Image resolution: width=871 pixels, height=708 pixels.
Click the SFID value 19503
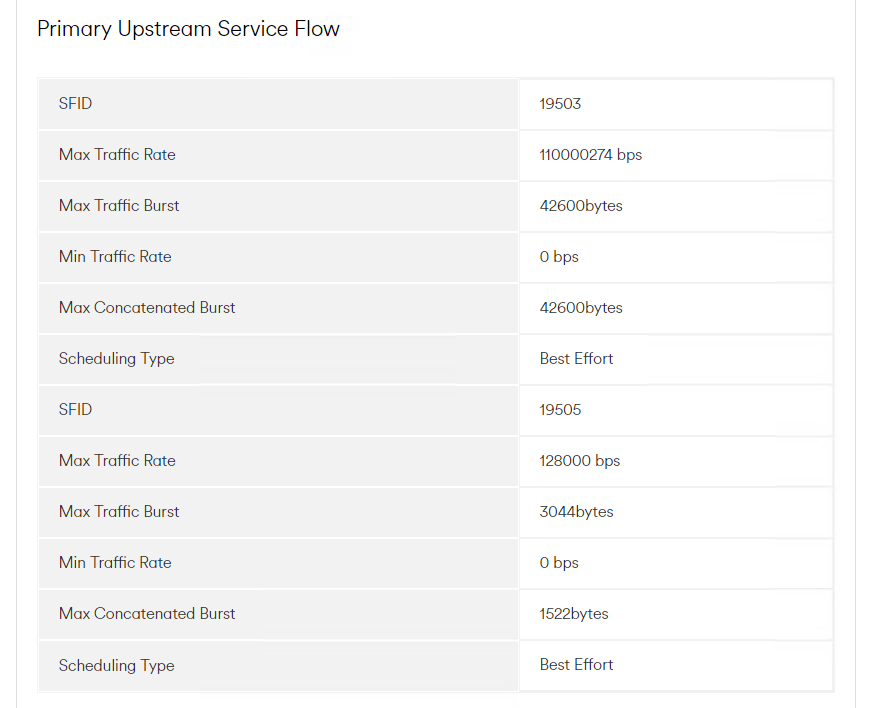coord(560,104)
